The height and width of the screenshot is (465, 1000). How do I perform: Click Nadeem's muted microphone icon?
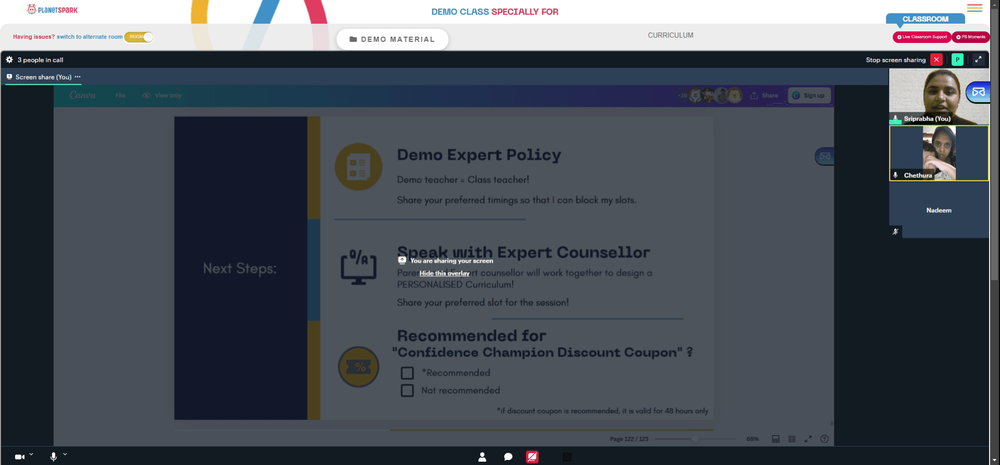(x=895, y=232)
